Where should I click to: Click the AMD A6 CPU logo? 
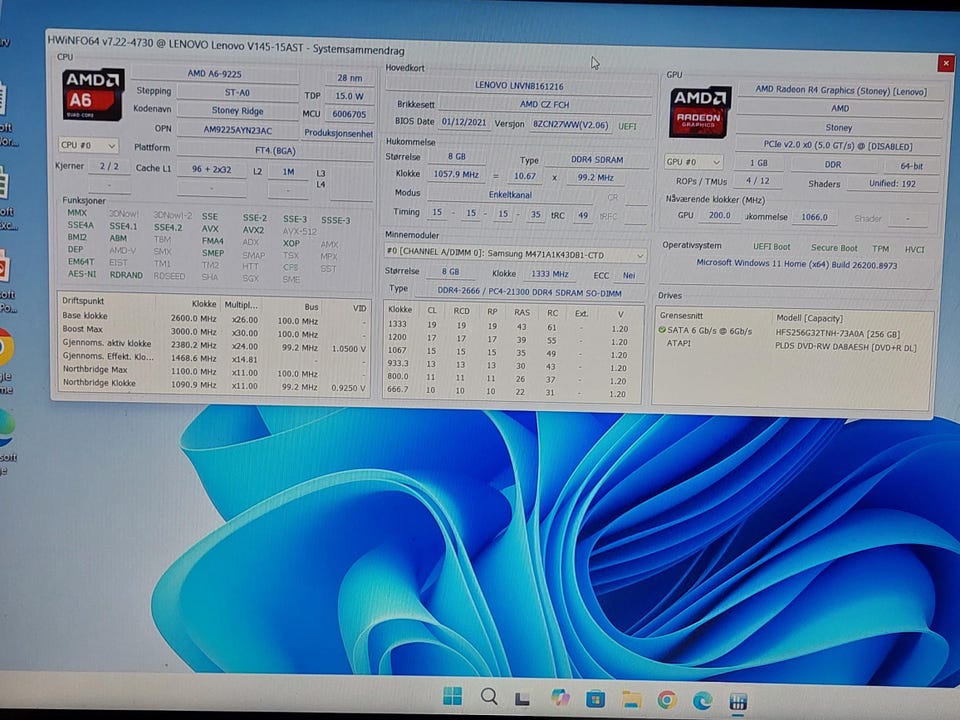tap(92, 94)
